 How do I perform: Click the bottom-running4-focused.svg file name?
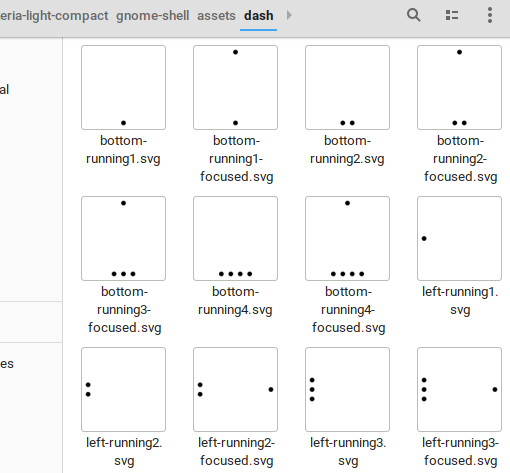(x=348, y=310)
